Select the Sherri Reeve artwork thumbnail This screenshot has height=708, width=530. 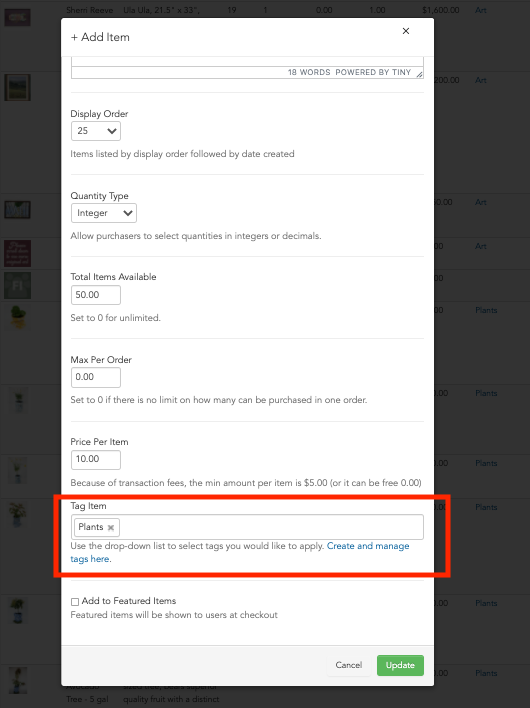pyautogui.click(x=18, y=17)
